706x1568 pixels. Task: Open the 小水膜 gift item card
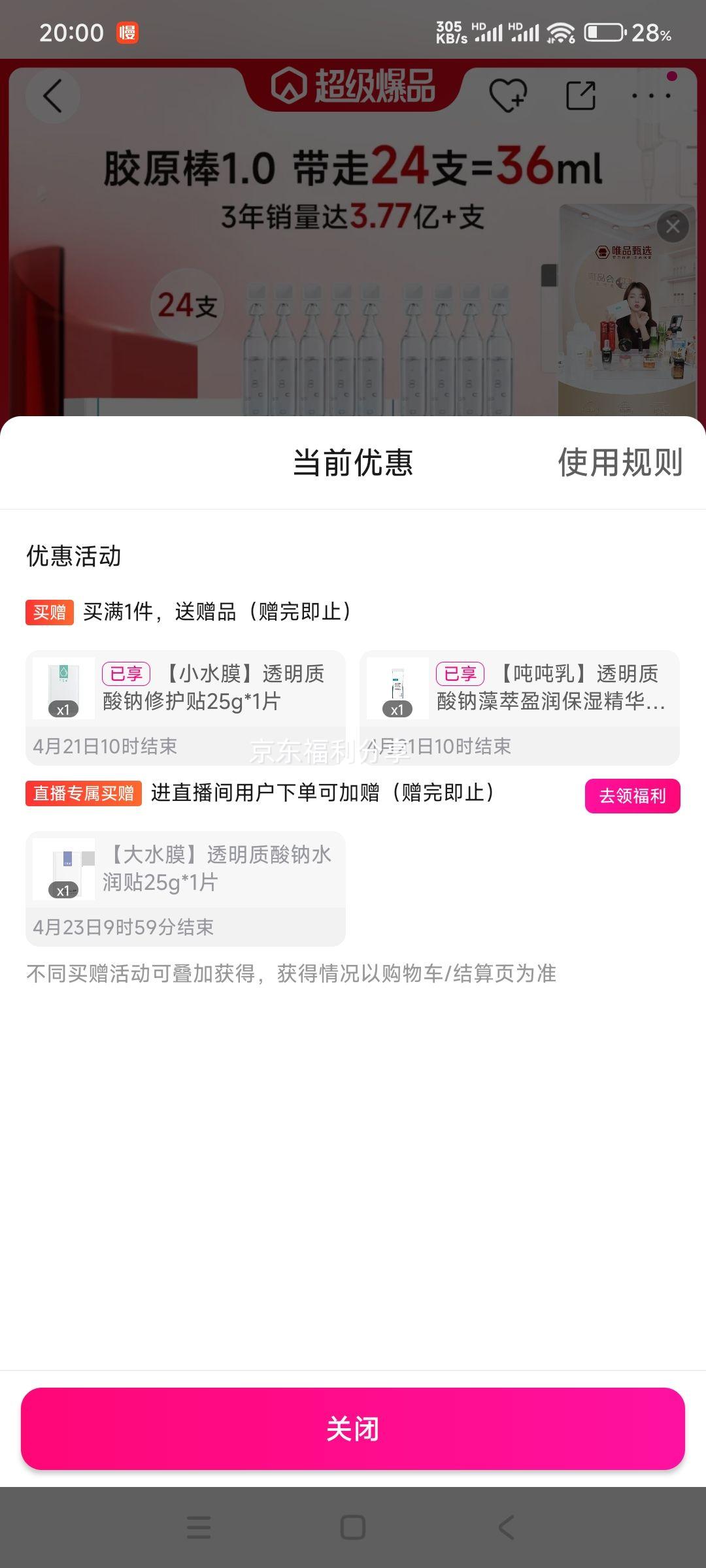pyautogui.click(x=186, y=708)
